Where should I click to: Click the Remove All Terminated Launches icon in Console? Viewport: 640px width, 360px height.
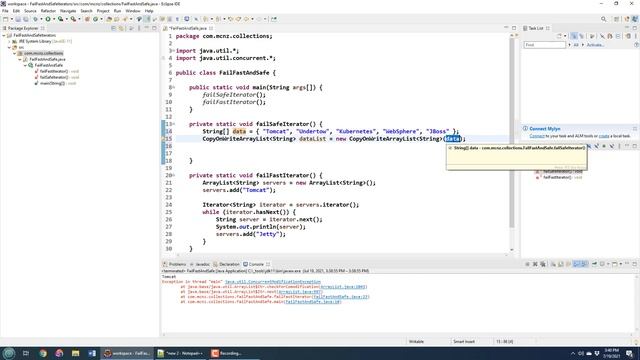542,264
